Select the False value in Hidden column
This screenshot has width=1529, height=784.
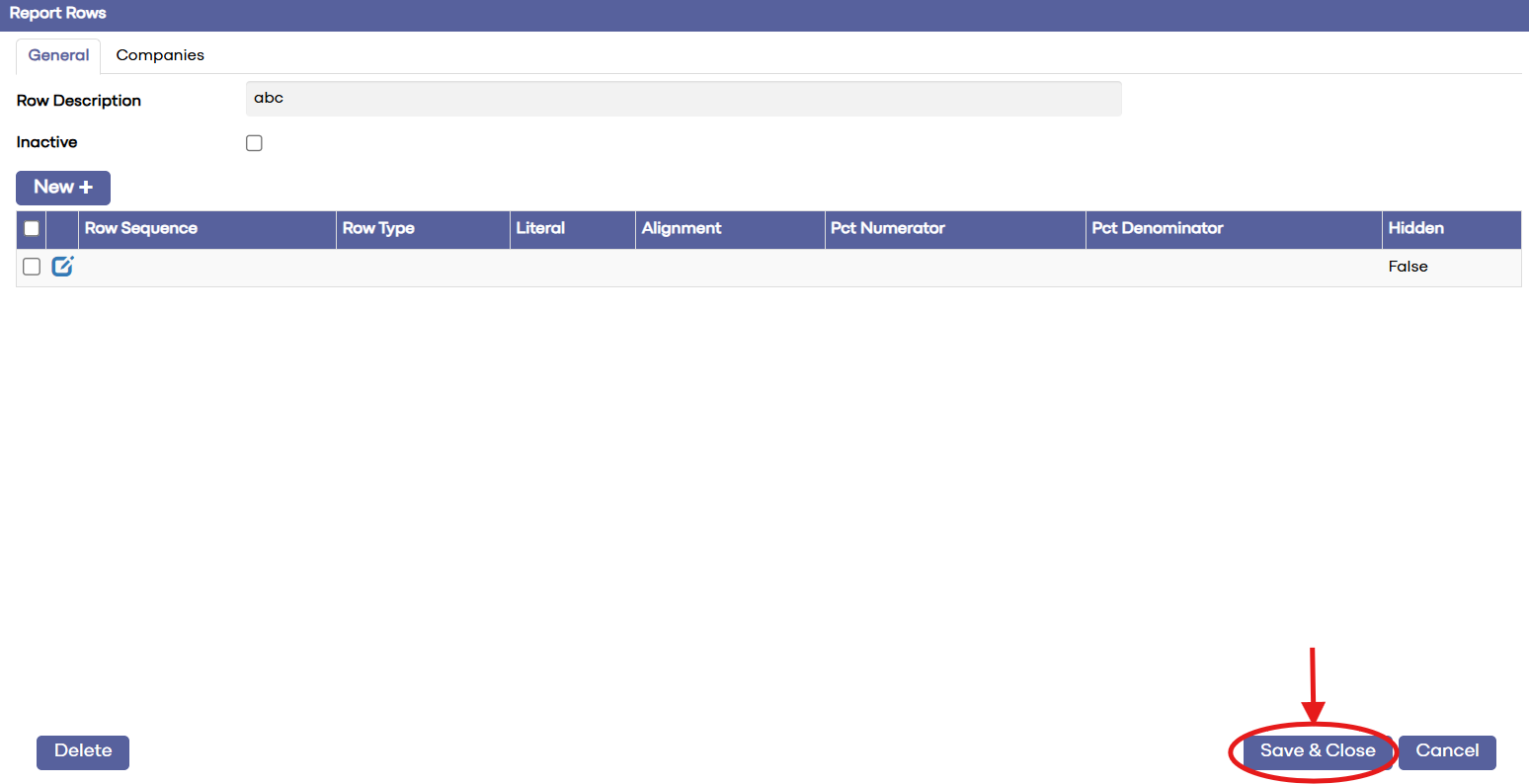coord(1408,267)
